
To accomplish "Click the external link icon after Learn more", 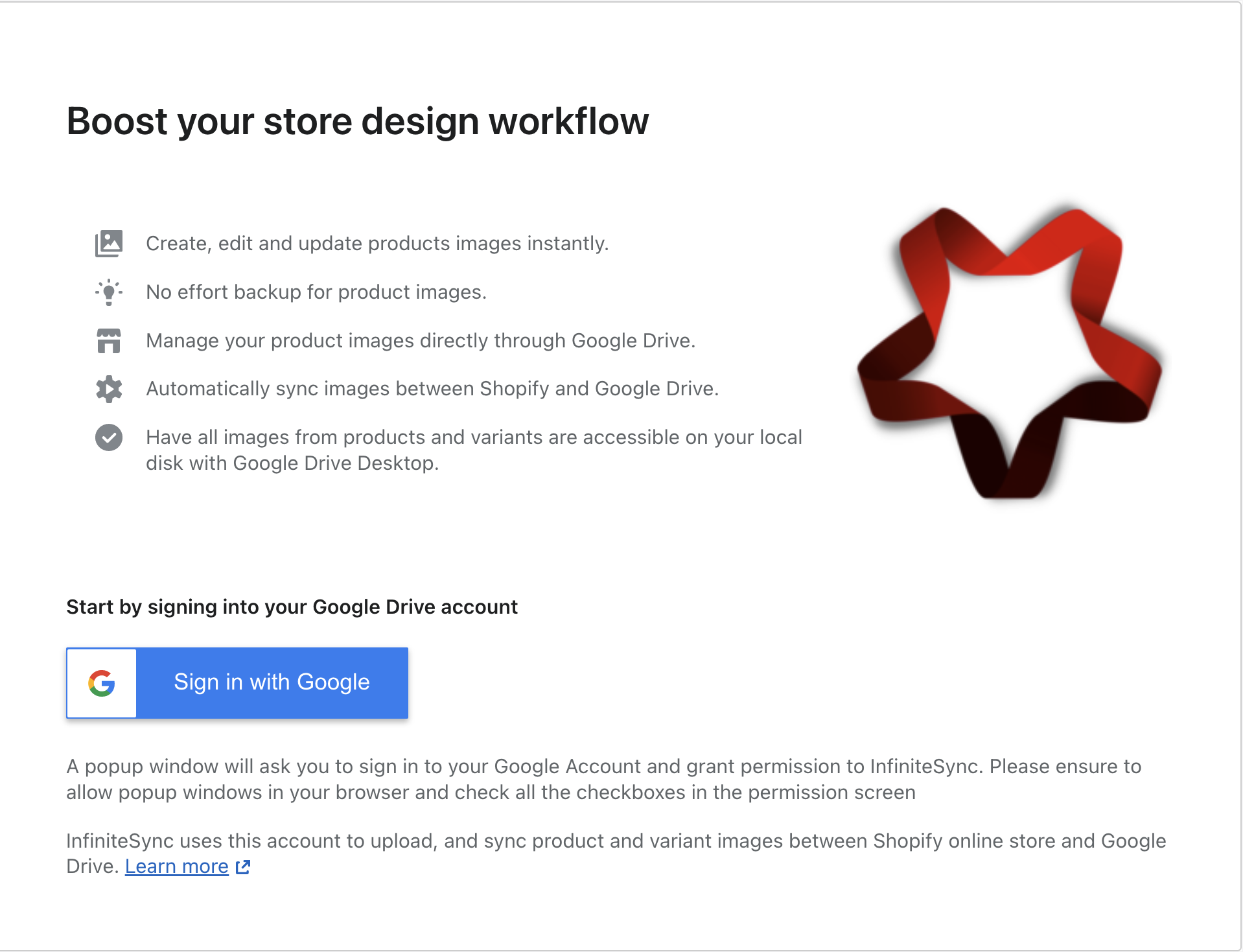I will click(x=243, y=867).
